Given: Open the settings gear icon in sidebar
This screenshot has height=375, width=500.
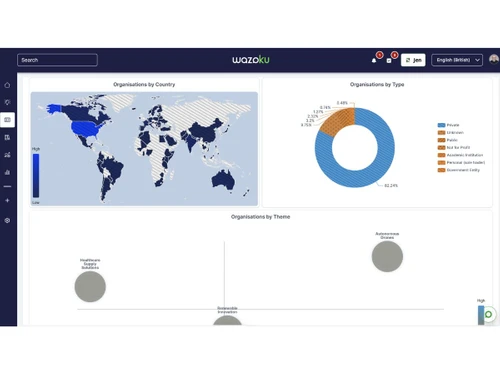Looking at the screenshot, I should [7, 220].
